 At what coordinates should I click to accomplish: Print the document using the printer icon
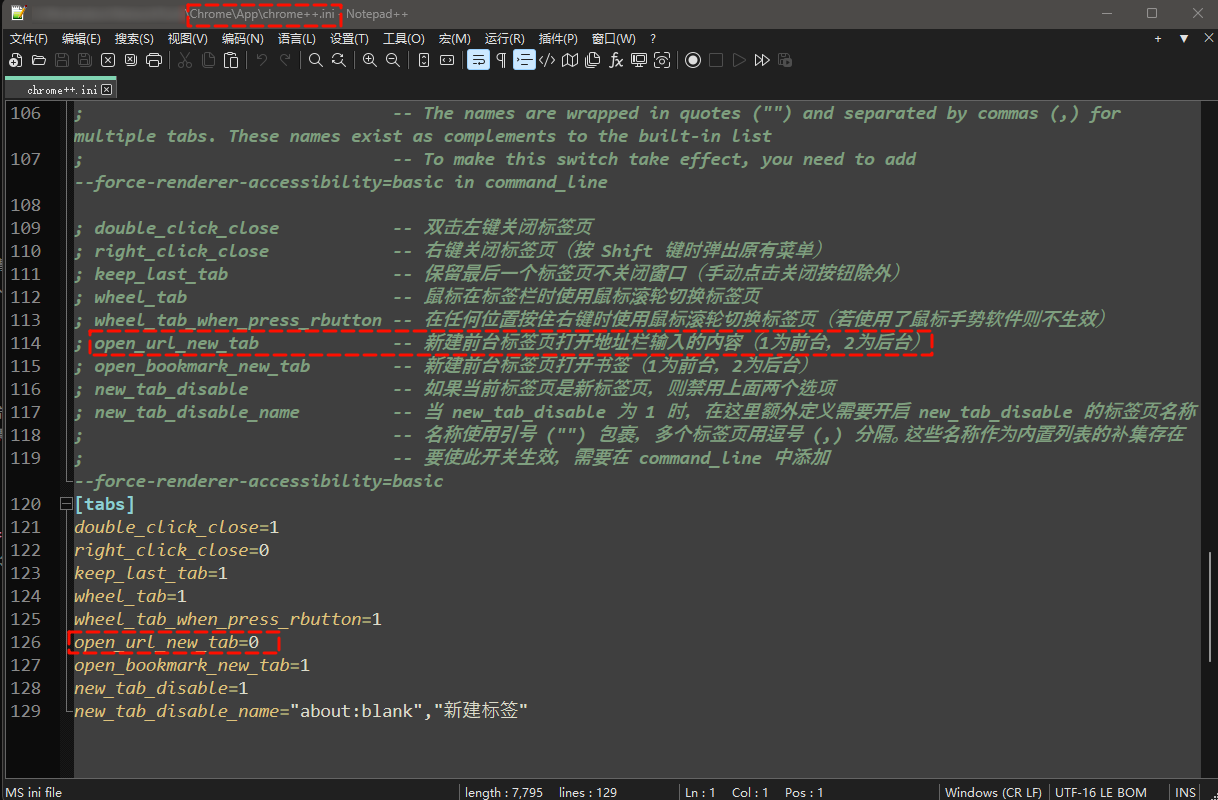tap(154, 61)
